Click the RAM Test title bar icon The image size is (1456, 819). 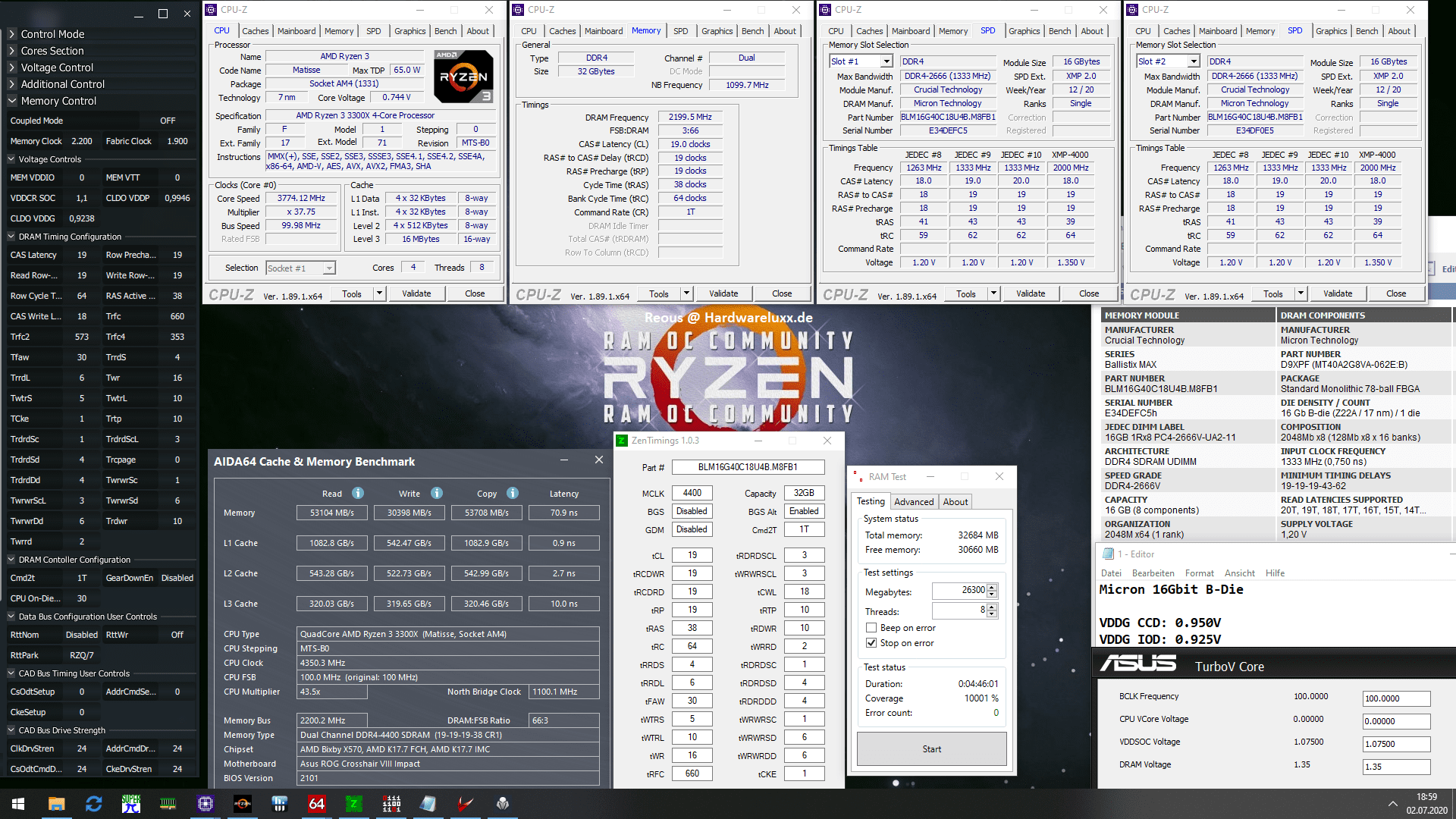[x=858, y=477]
